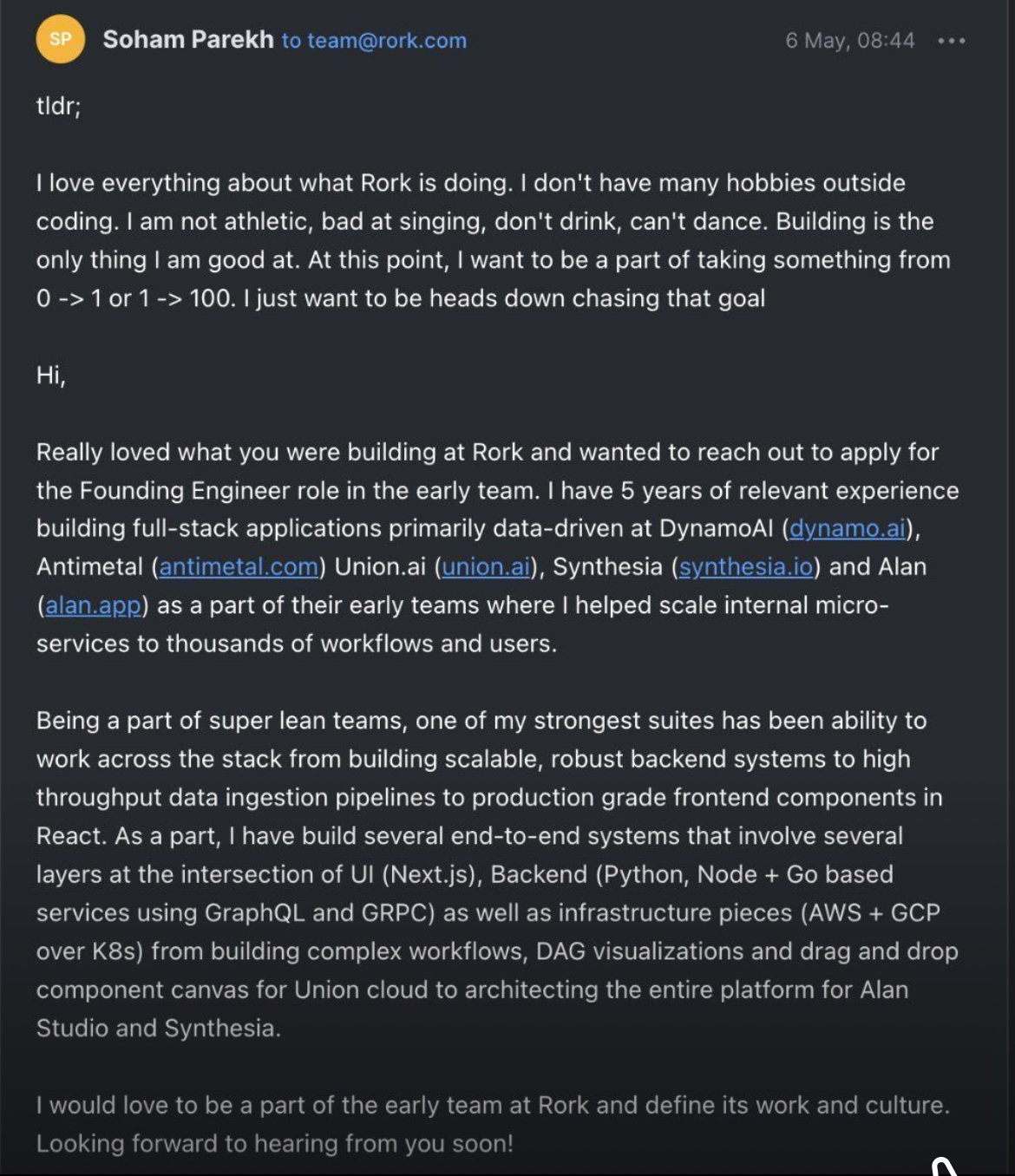Click the white icon at bottom-right corner
Screen dimensions: 1015x1176
[944, 1166]
